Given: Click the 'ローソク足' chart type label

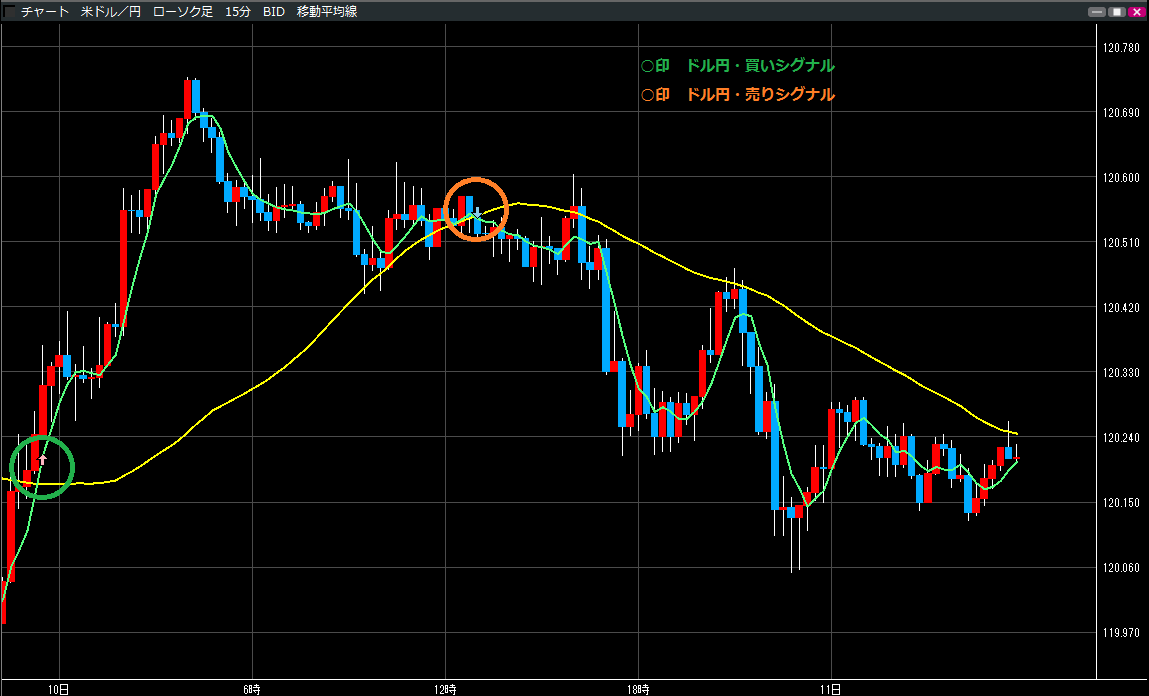Looking at the screenshot, I should pos(182,12).
